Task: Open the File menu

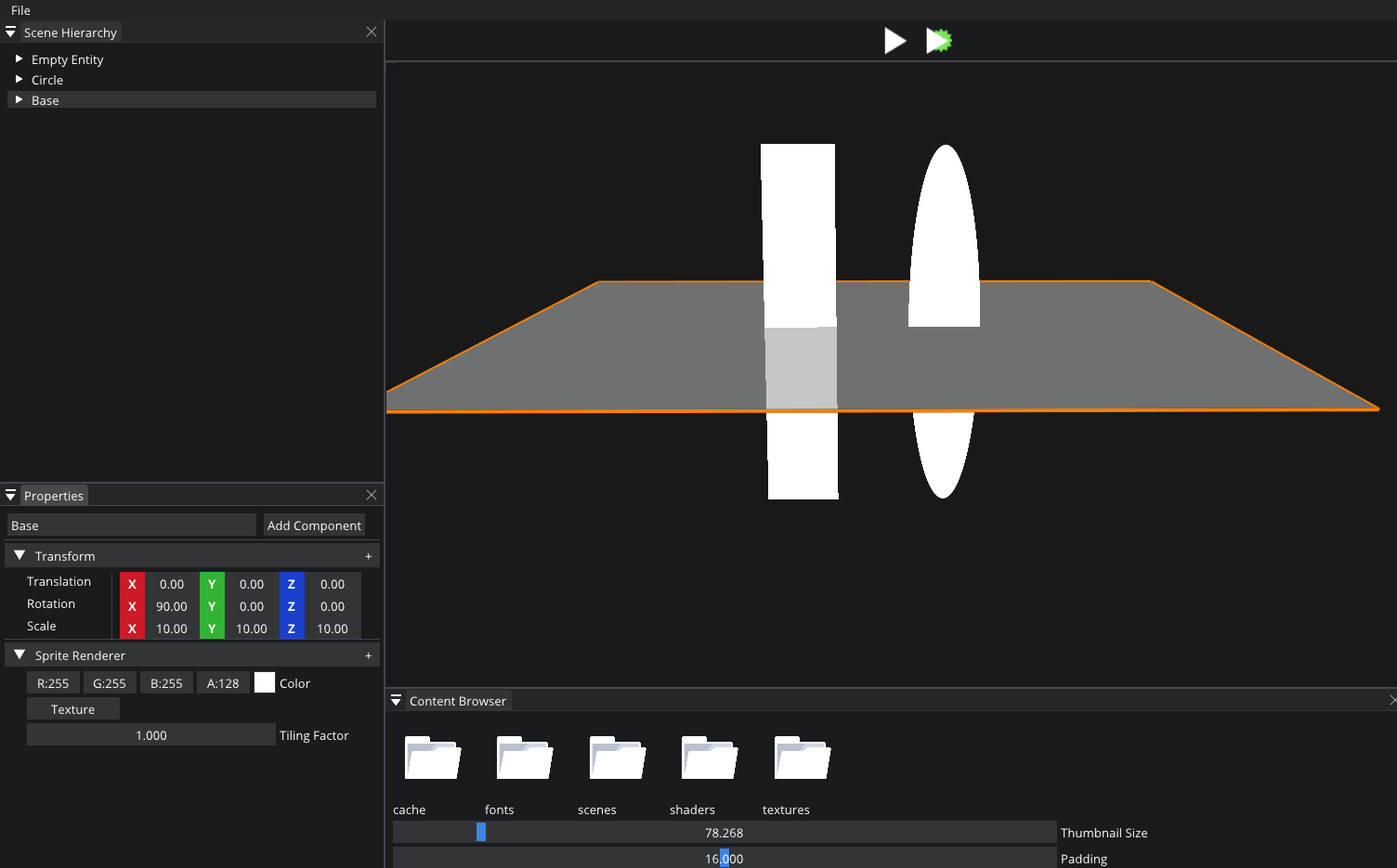Action: pyautogui.click(x=20, y=10)
